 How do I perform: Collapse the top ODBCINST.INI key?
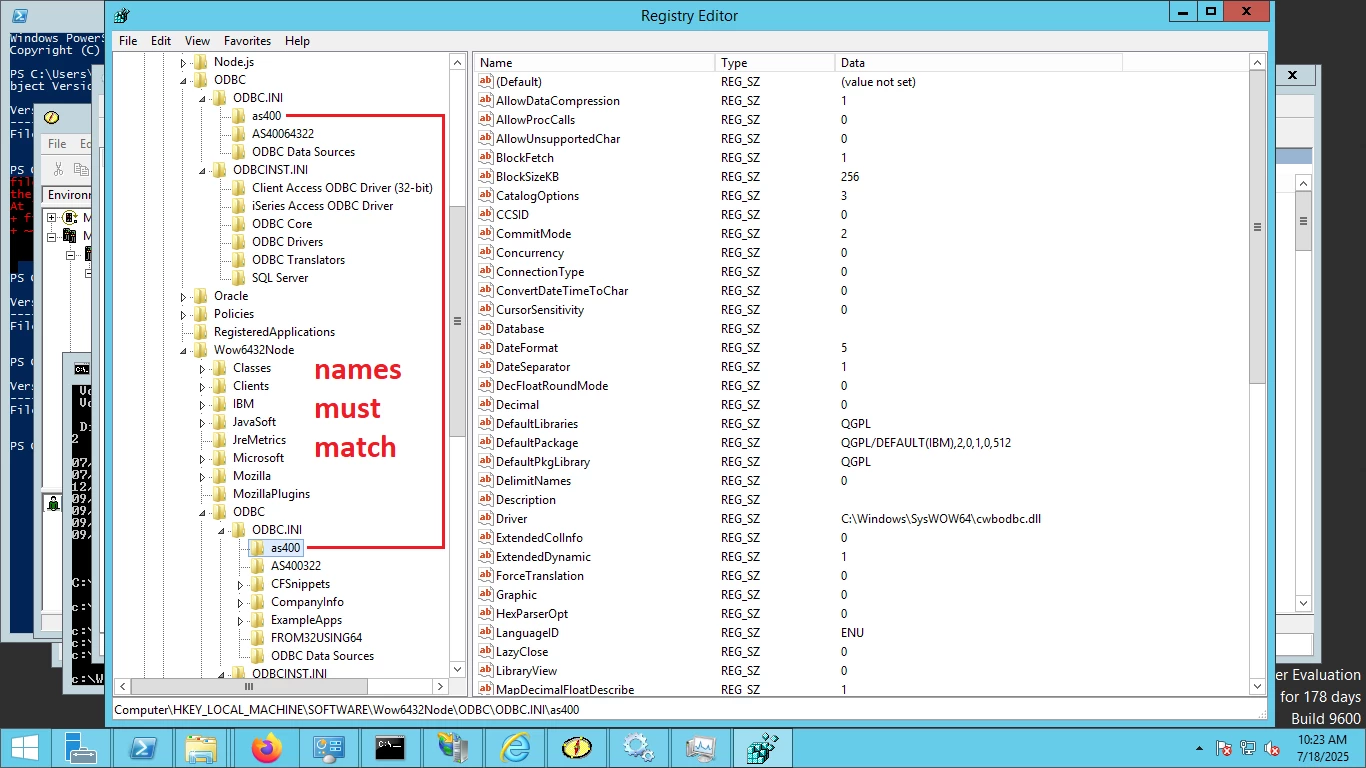click(202, 170)
